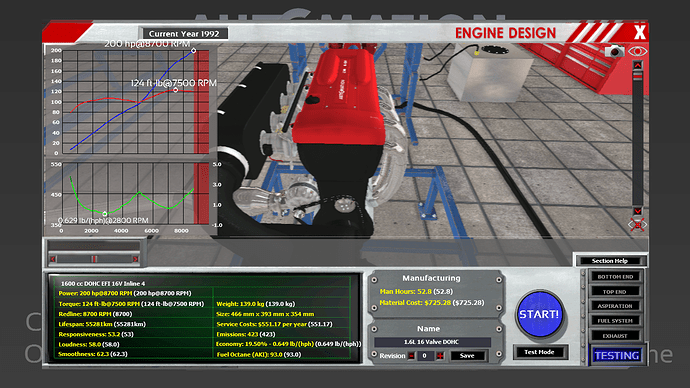Screen dimensions: 690x388
Task: Increase revision with the plus icon
Action: tap(440, 356)
